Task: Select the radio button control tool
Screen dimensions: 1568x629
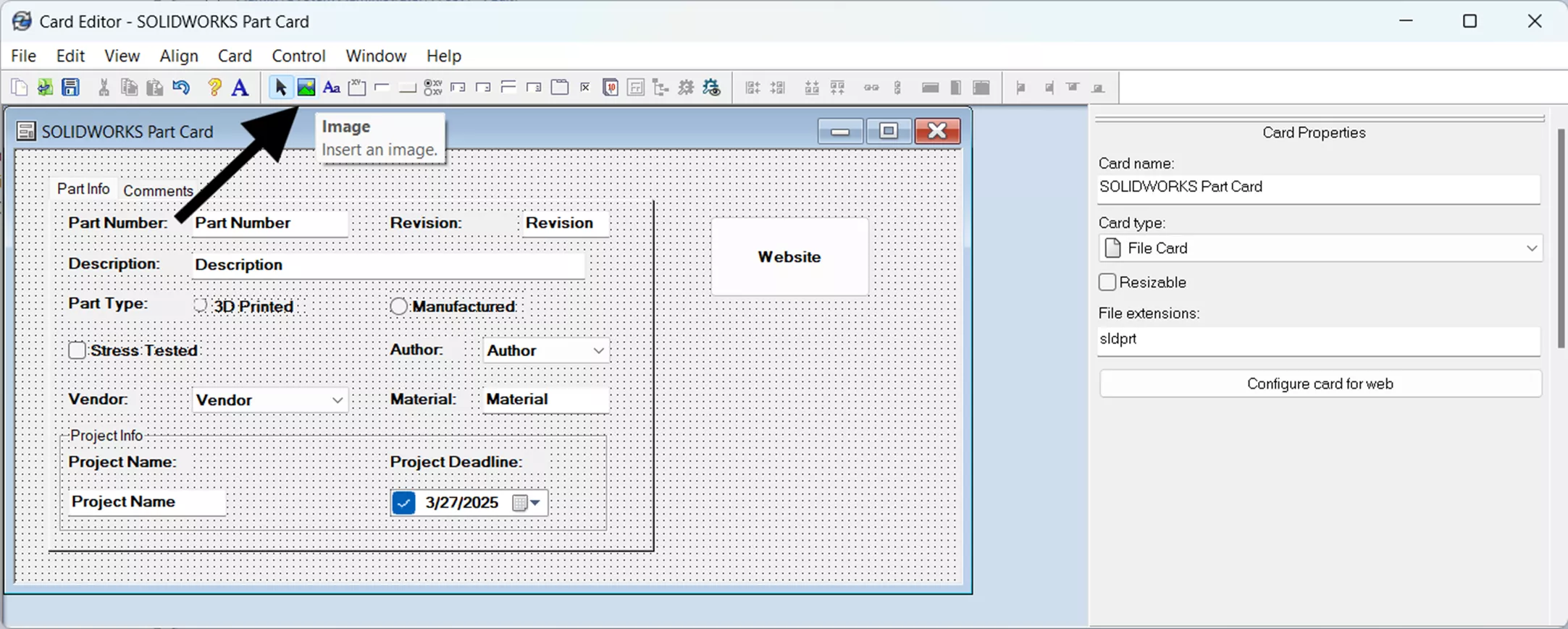Action: tap(432, 88)
